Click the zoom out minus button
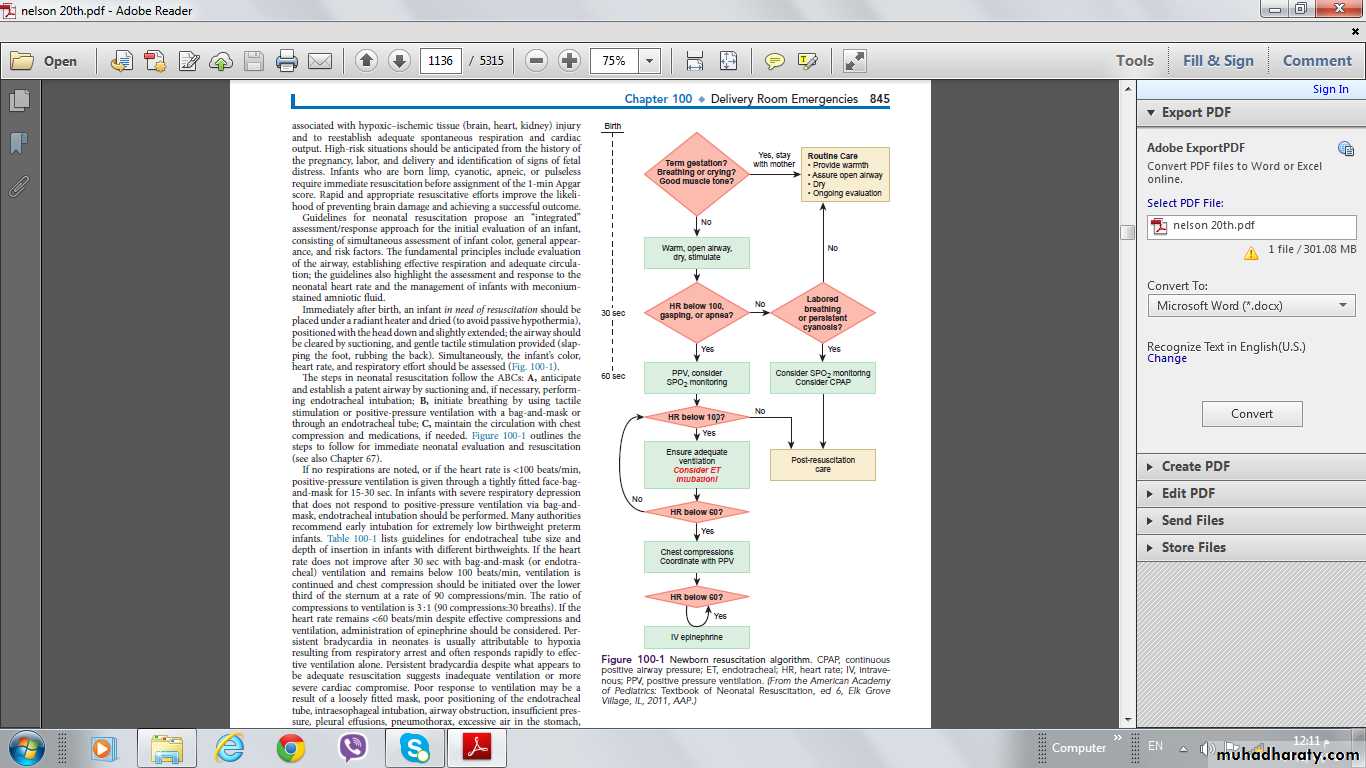 tap(537, 61)
